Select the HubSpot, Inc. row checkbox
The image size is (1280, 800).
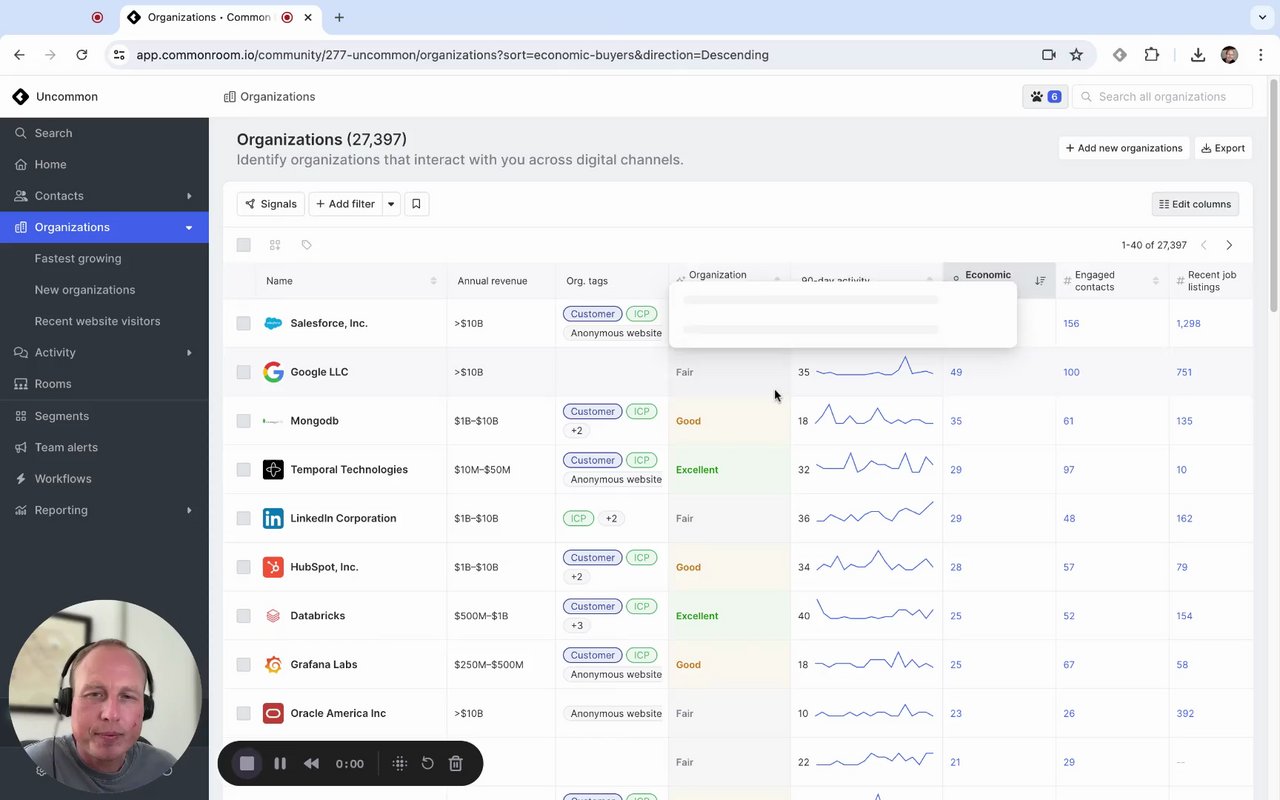coord(243,567)
